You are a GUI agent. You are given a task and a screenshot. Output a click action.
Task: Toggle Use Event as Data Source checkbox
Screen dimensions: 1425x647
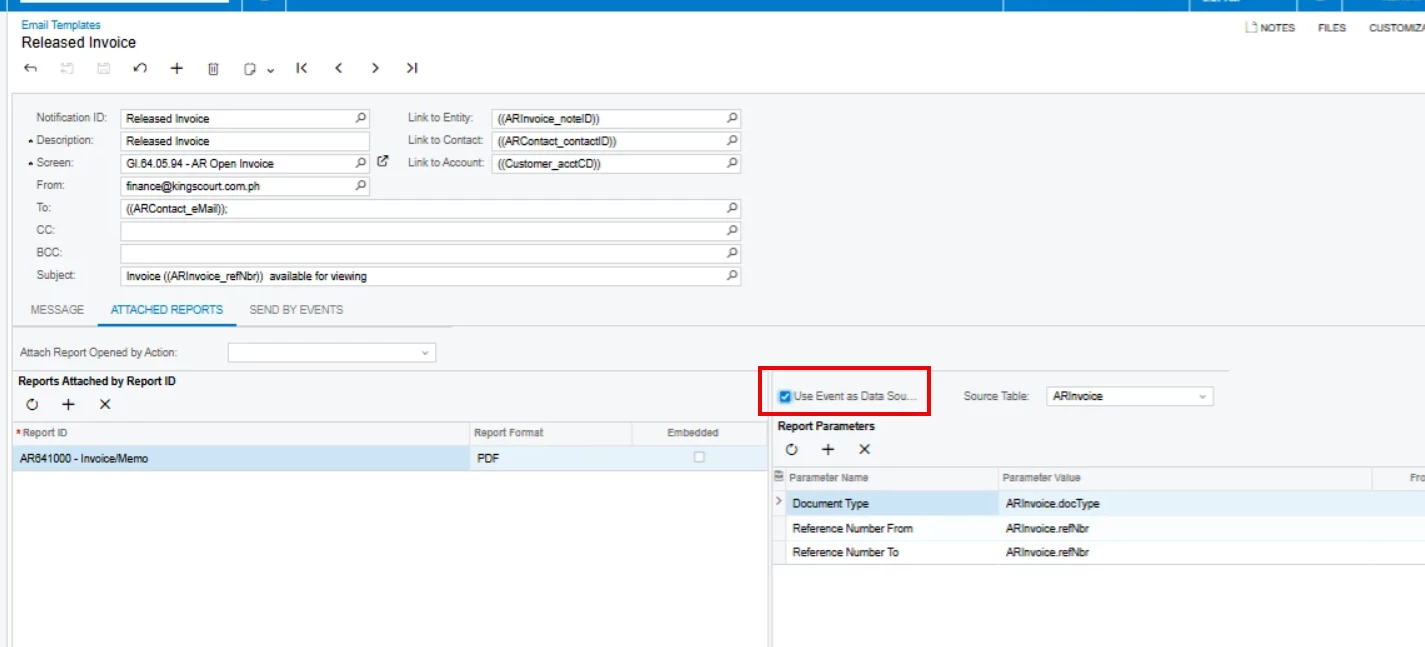[785, 396]
